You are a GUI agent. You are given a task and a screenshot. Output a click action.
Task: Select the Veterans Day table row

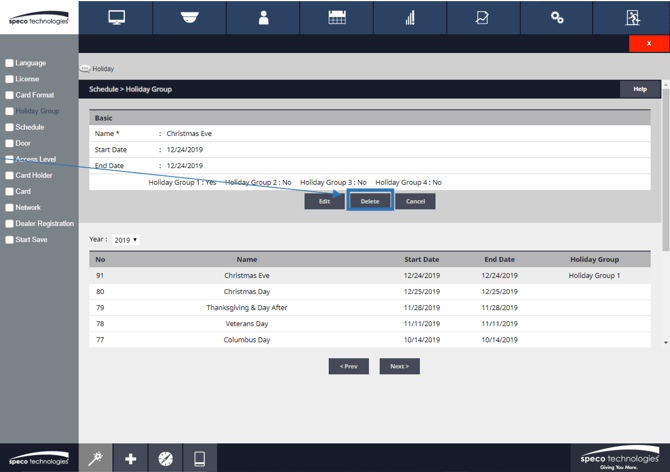pyautogui.click(x=370, y=324)
